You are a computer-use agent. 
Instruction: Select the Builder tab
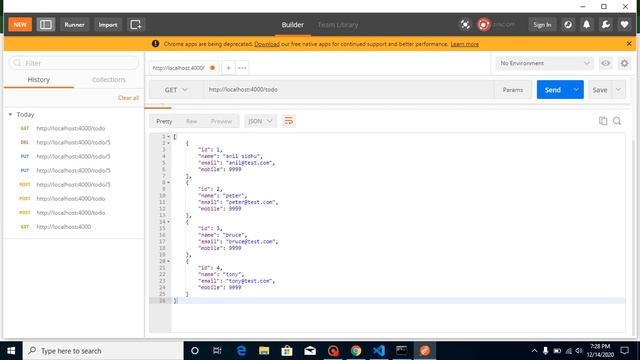(x=293, y=25)
